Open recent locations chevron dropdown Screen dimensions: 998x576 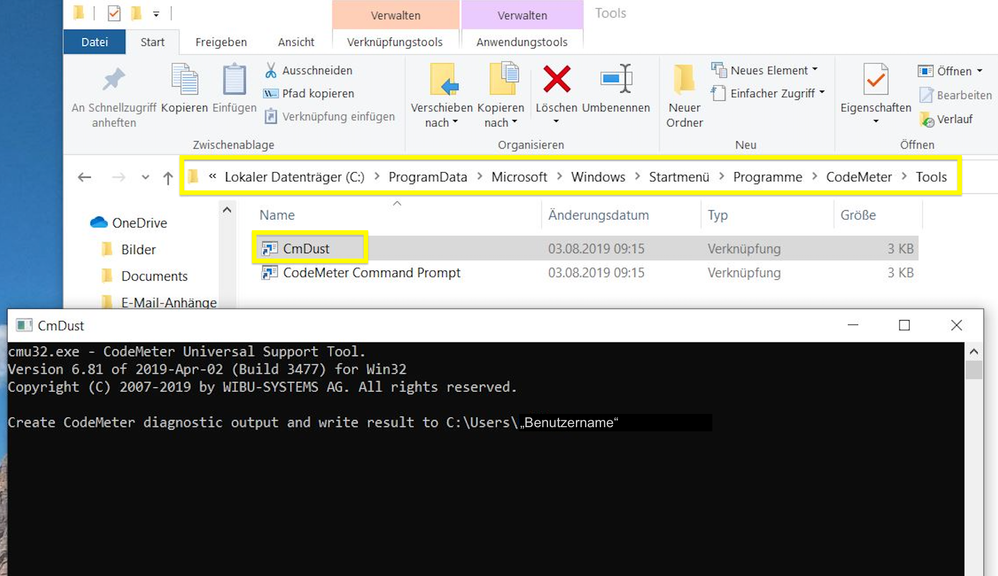[x=145, y=178]
